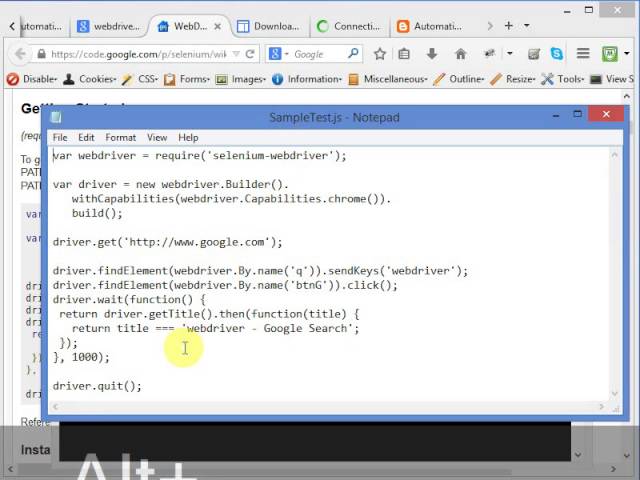This screenshot has height=480, width=640.
Task: Open the bookmarks list icon
Action: pyautogui.click(x=404, y=54)
